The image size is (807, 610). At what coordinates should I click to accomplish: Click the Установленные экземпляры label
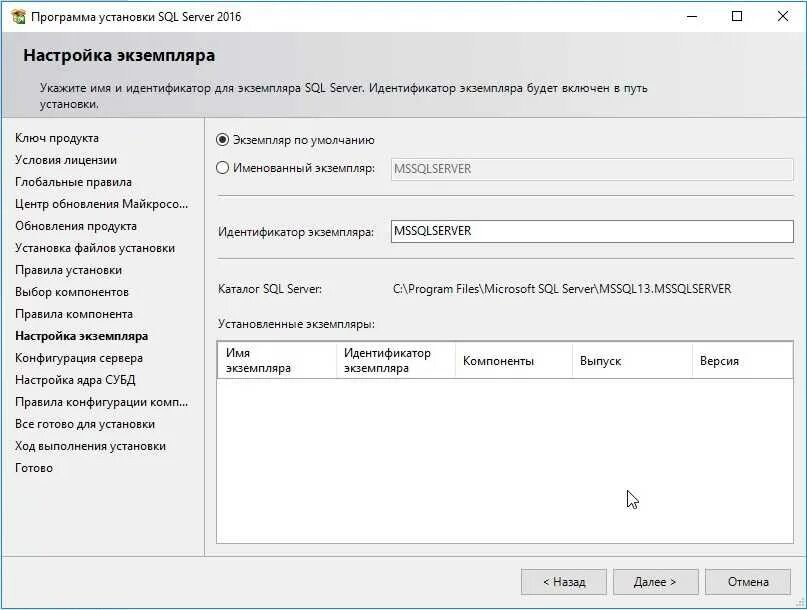pos(296,324)
